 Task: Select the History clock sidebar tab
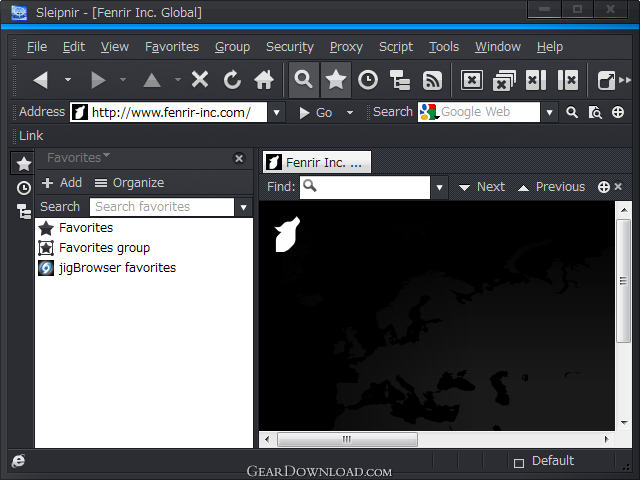coord(24,188)
